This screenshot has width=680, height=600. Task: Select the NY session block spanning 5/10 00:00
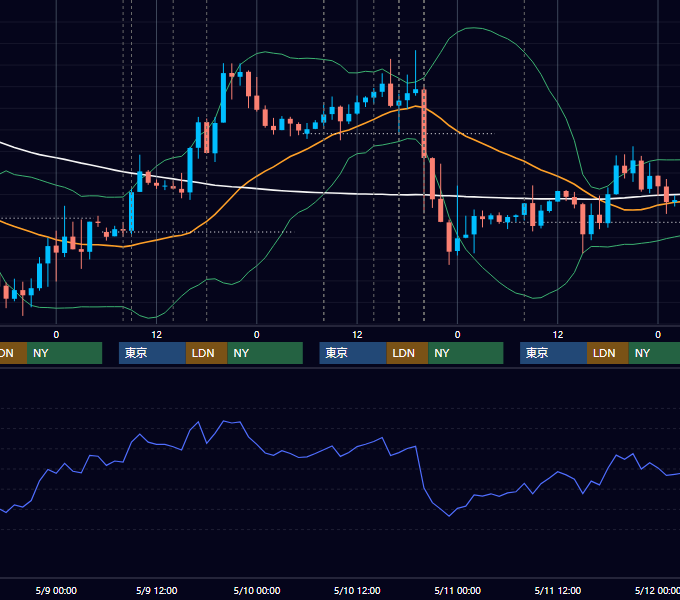[x=265, y=353]
